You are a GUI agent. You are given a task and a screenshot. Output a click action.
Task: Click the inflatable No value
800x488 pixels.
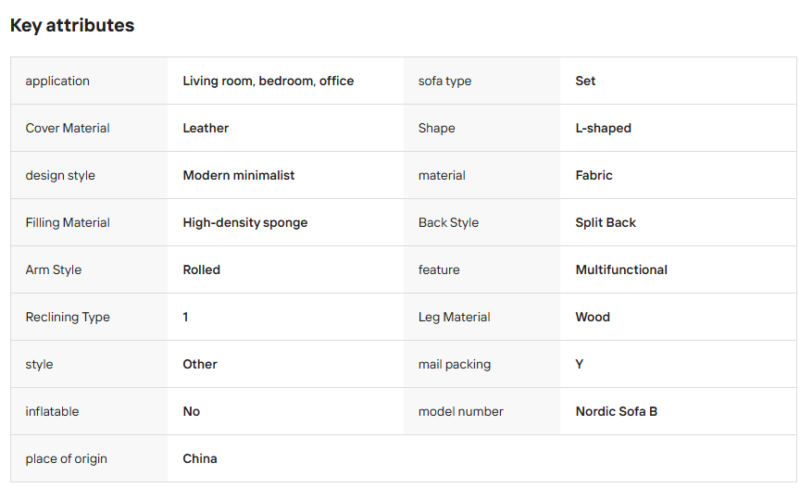191,411
